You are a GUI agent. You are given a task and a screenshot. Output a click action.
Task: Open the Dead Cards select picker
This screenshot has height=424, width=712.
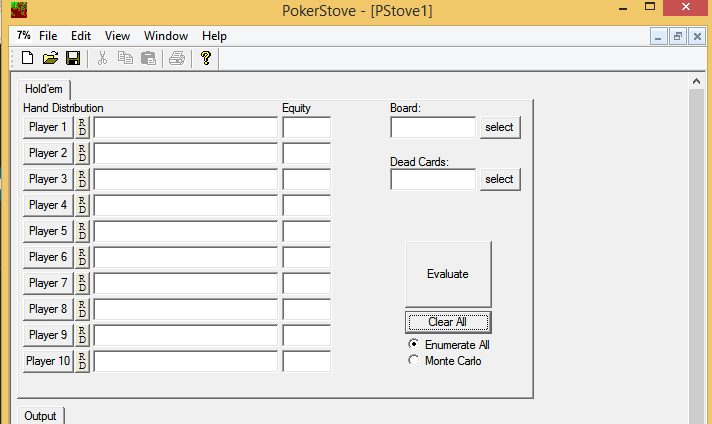[x=500, y=179]
